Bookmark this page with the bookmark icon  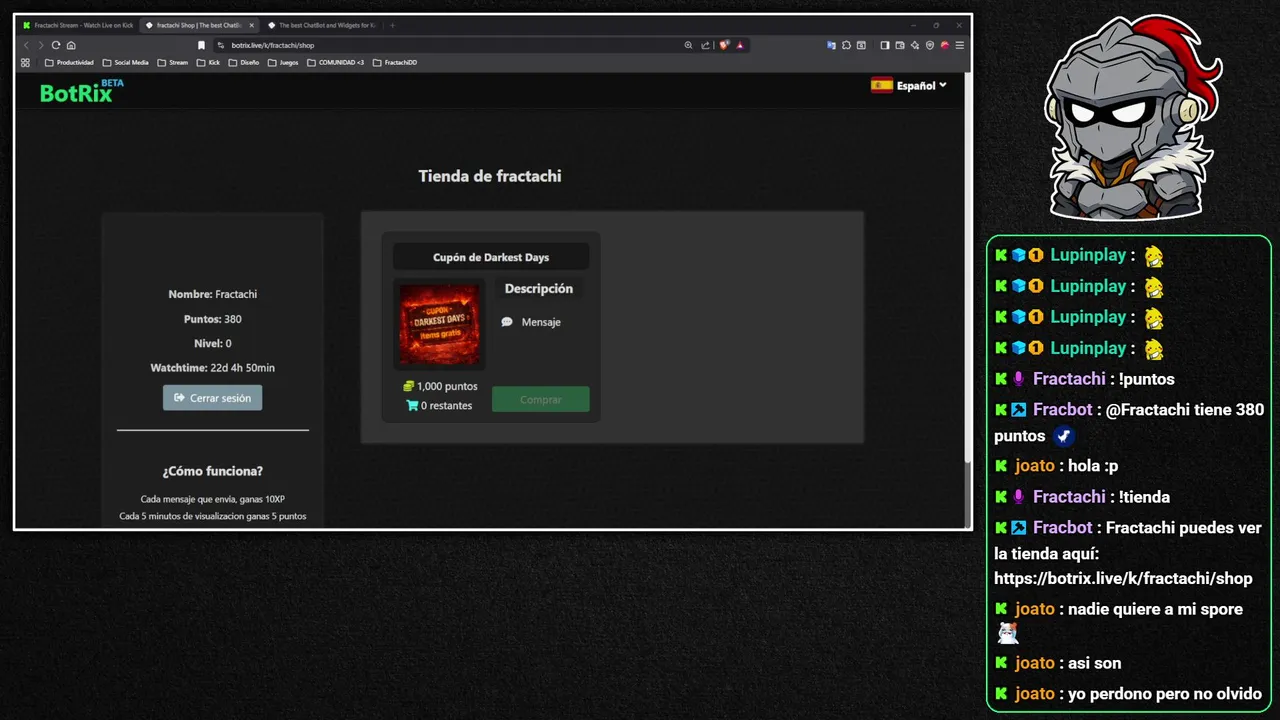(x=201, y=45)
